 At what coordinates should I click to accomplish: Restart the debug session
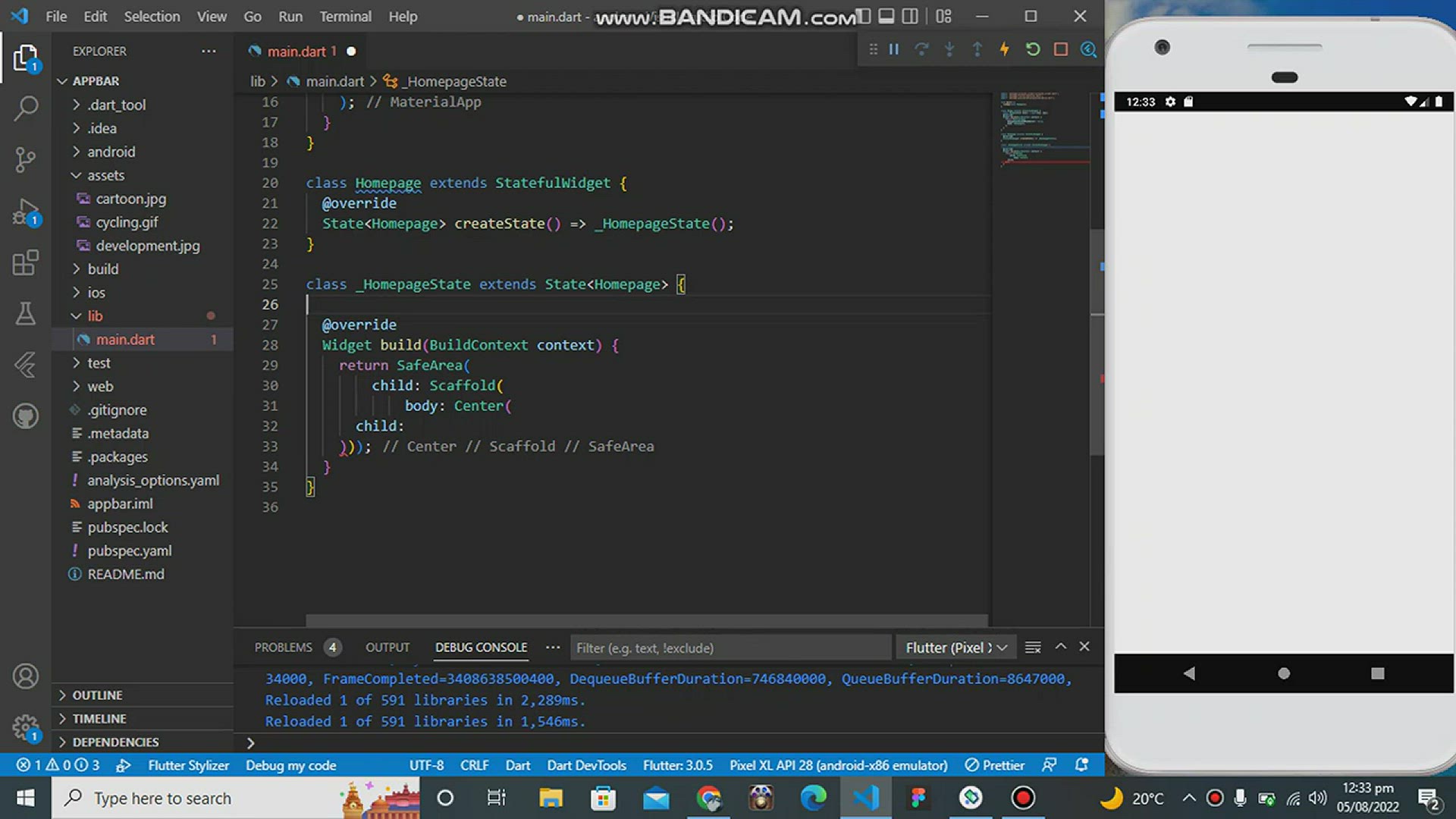[x=1033, y=49]
